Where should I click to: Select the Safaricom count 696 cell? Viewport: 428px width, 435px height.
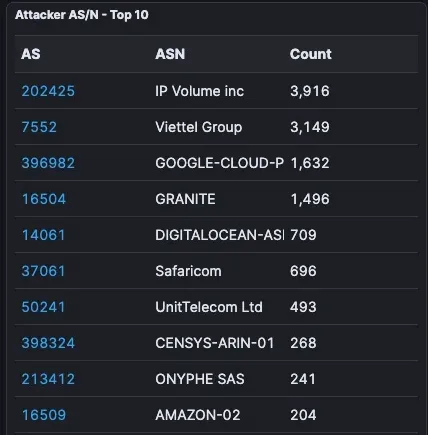[303, 271]
